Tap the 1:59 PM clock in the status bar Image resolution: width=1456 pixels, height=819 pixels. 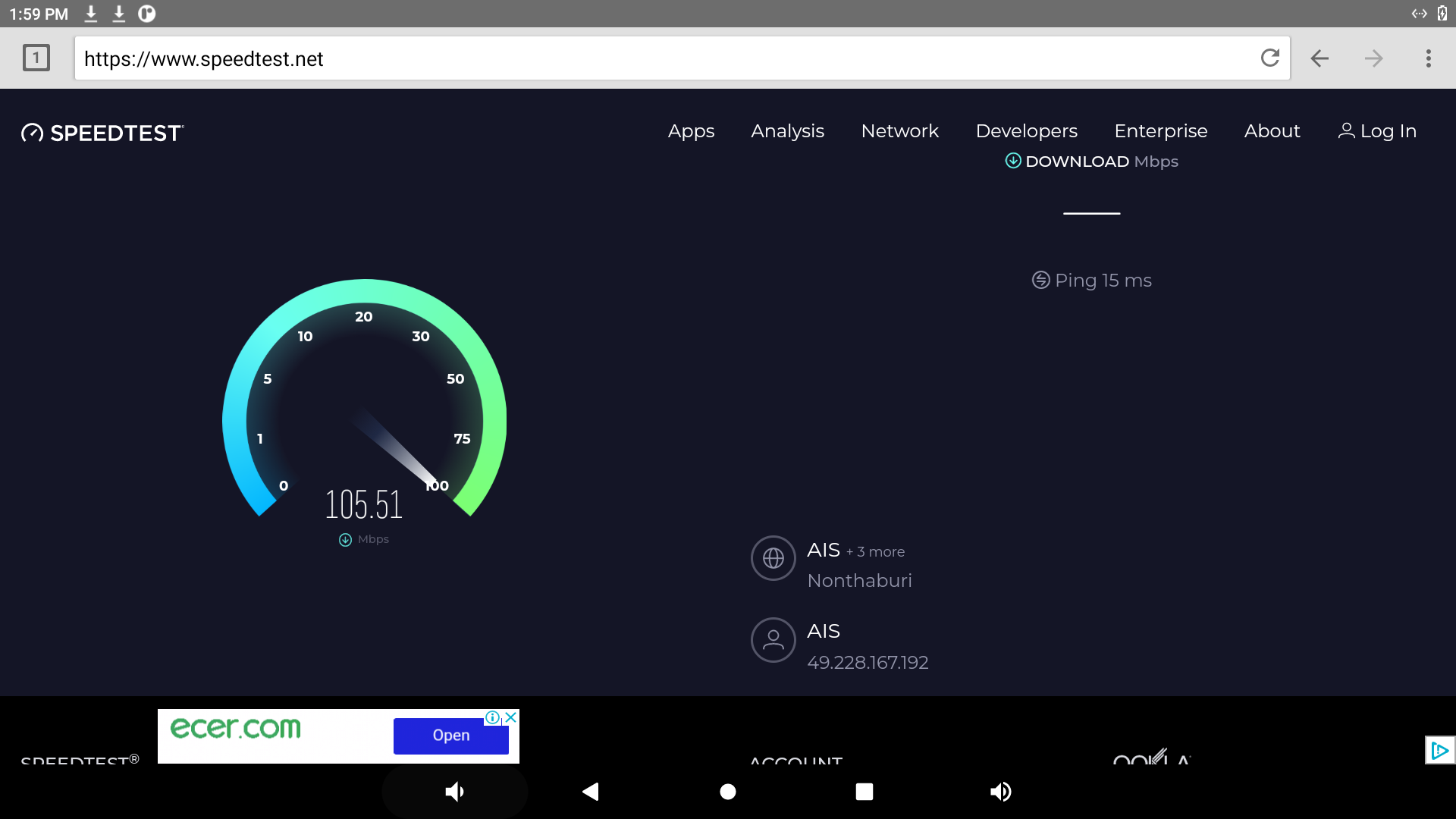coord(39,14)
